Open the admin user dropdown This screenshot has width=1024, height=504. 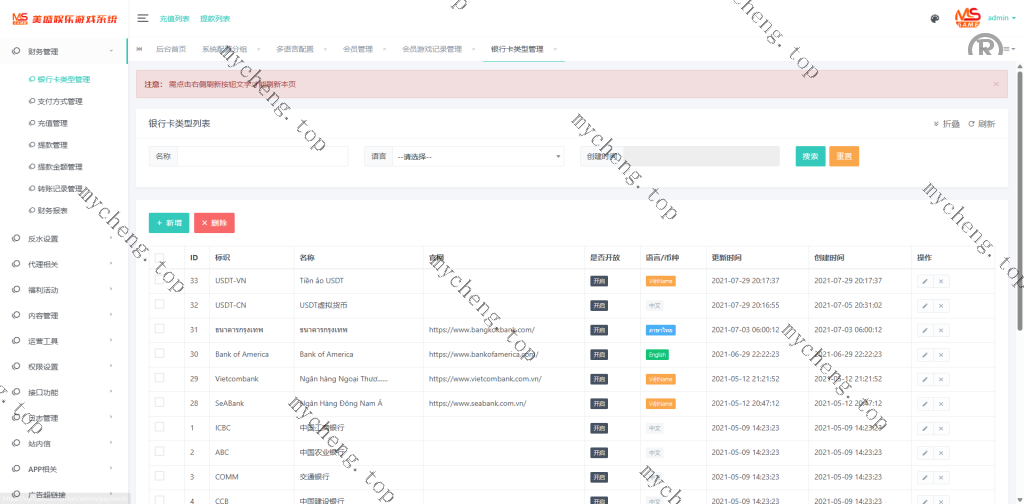point(1001,18)
